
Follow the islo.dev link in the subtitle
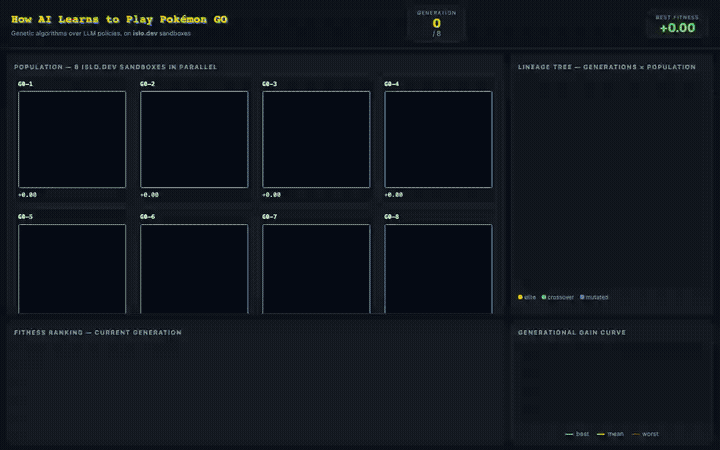click(145, 34)
